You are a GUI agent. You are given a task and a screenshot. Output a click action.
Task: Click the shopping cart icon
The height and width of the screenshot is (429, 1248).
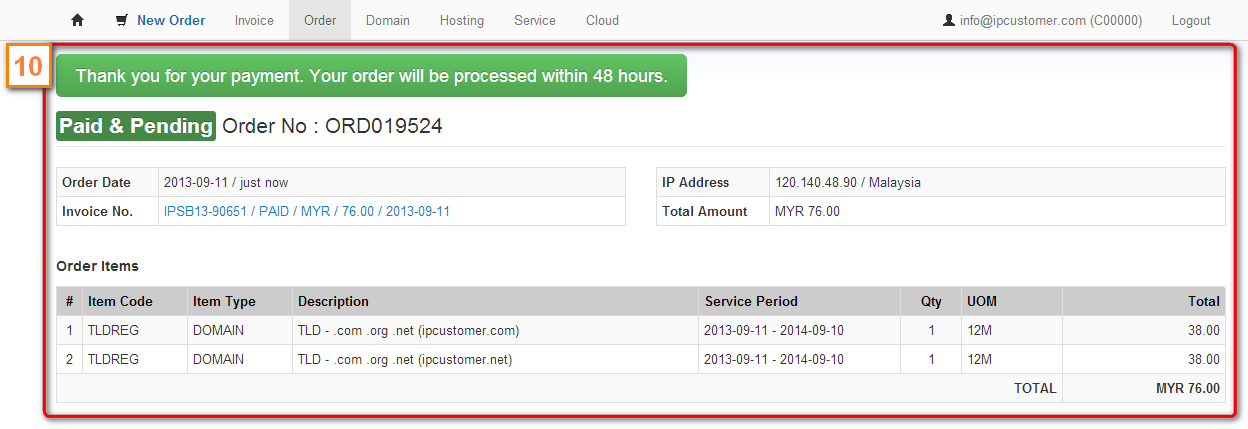click(122, 20)
